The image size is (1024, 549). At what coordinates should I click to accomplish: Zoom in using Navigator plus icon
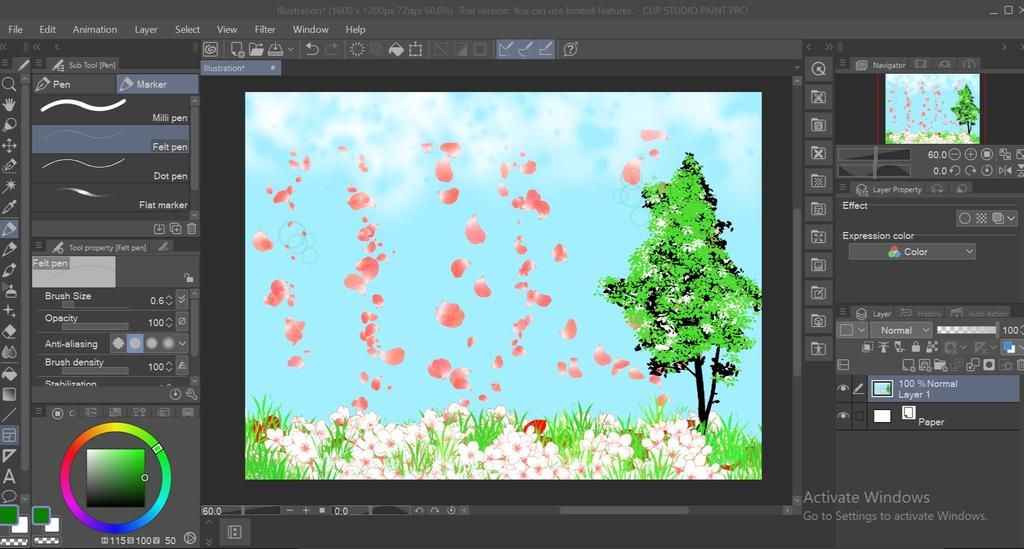coord(970,155)
